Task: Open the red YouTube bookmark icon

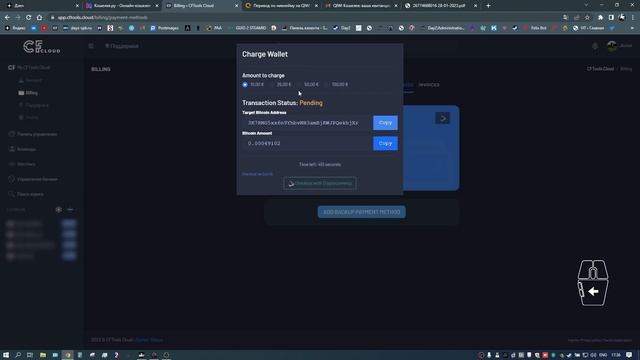Action: (44, 28)
